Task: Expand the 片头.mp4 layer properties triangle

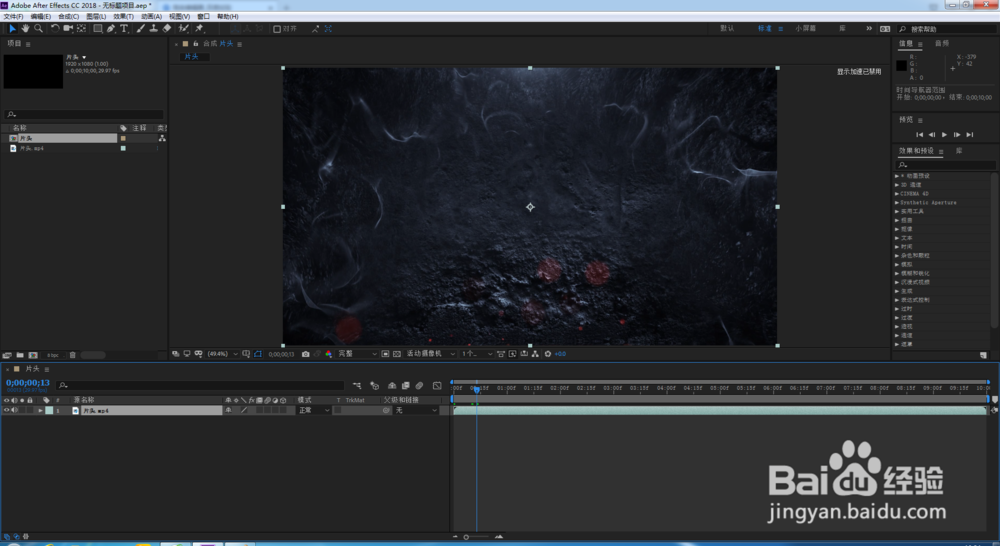Action: tap(40, 411)
